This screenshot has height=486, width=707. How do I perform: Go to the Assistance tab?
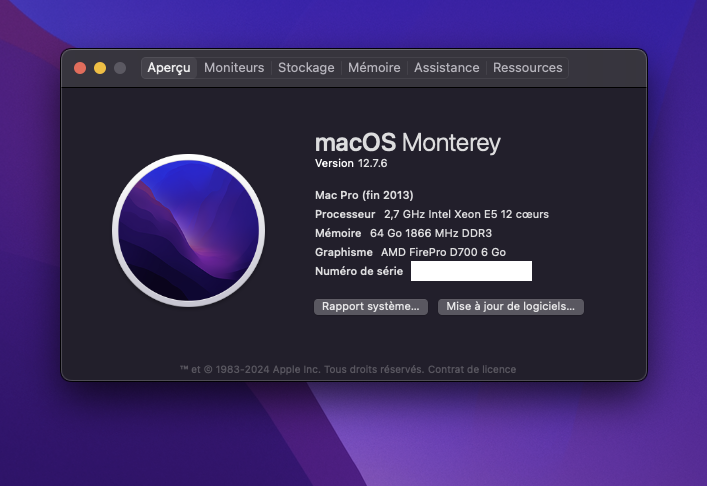point(447,68)
